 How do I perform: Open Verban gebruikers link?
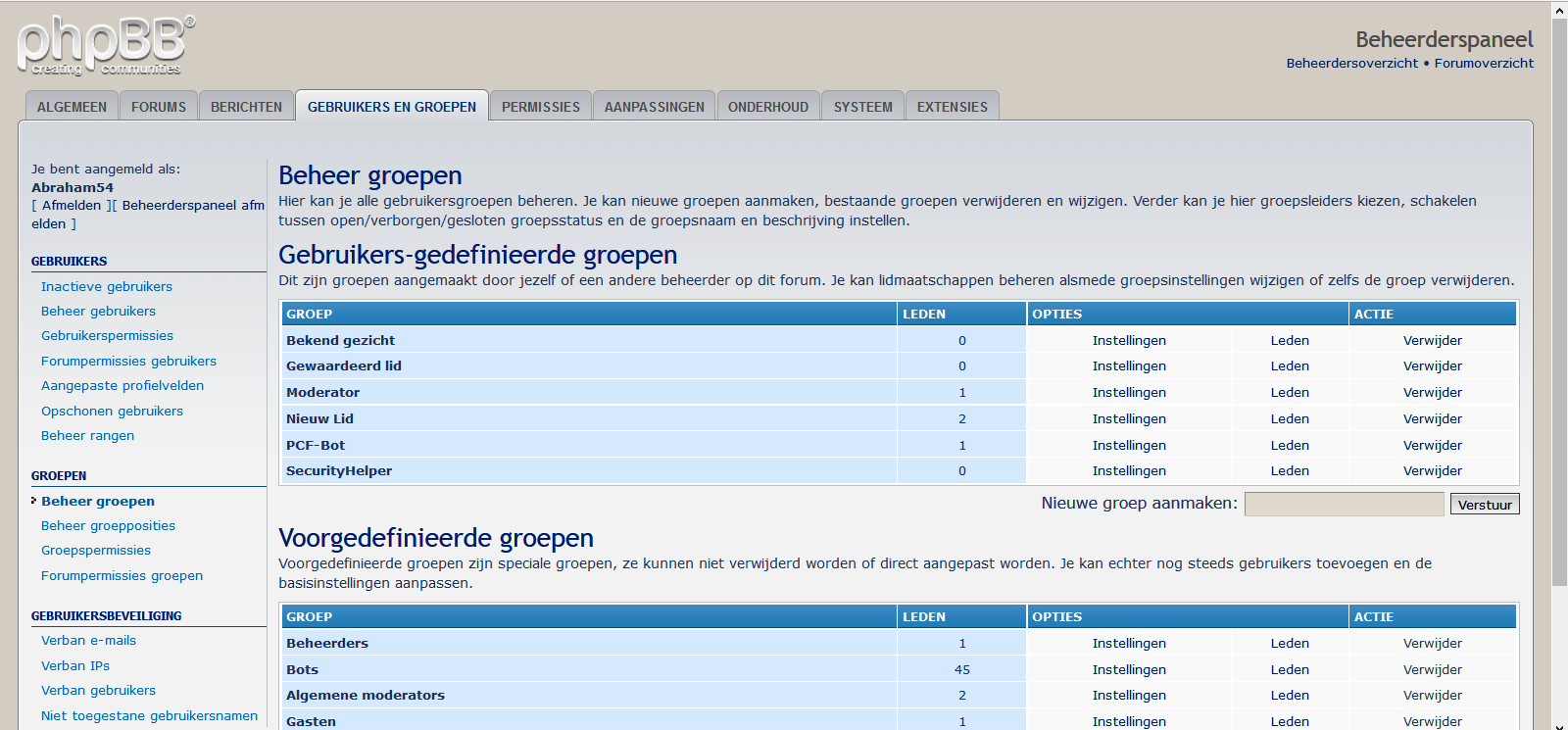98,690
